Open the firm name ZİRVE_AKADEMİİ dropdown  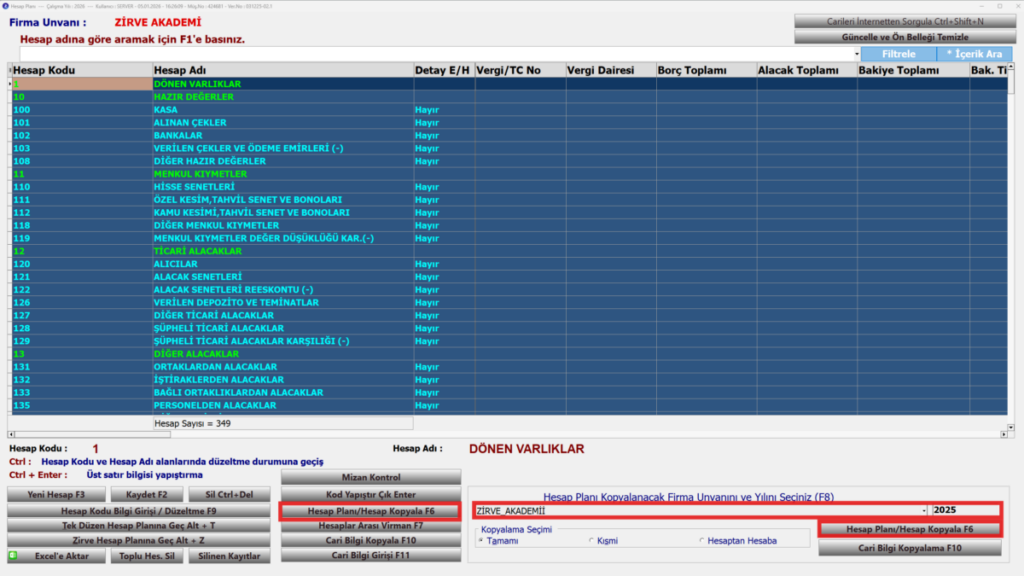coord(924,511)
